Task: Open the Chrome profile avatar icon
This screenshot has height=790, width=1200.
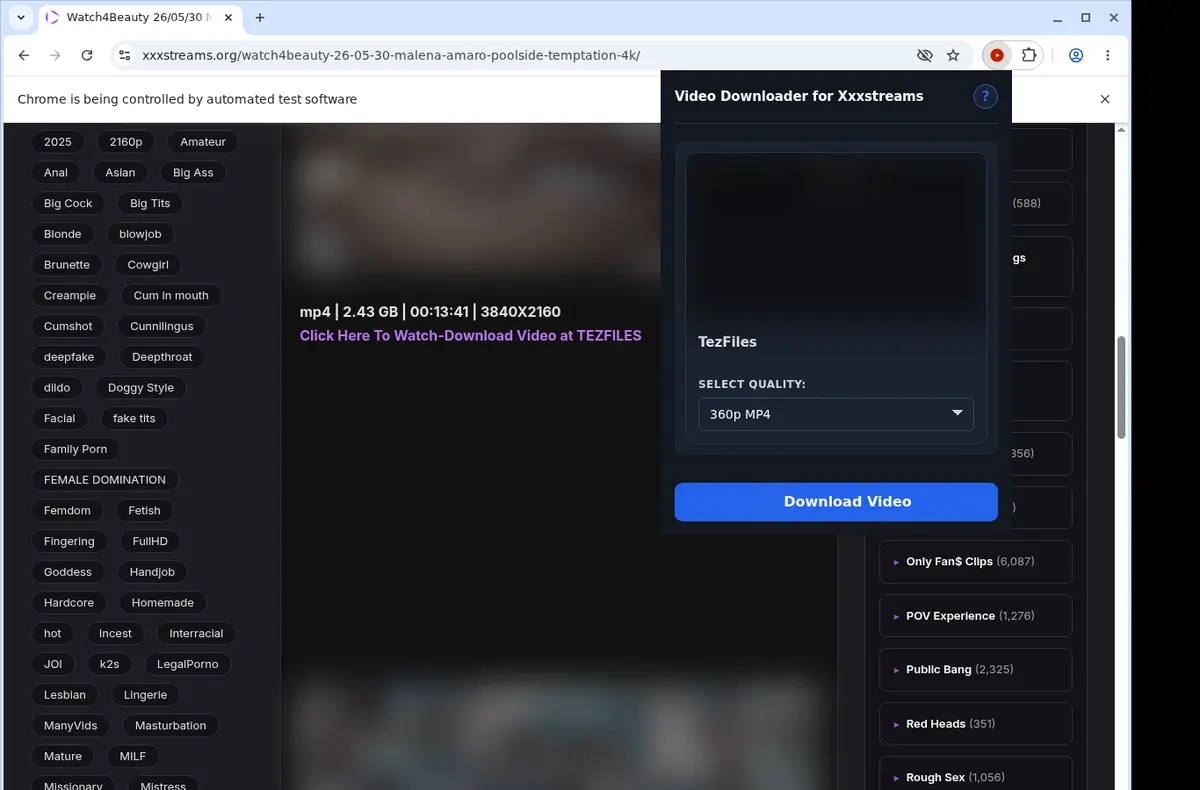Action: [x=1076, y=56]
